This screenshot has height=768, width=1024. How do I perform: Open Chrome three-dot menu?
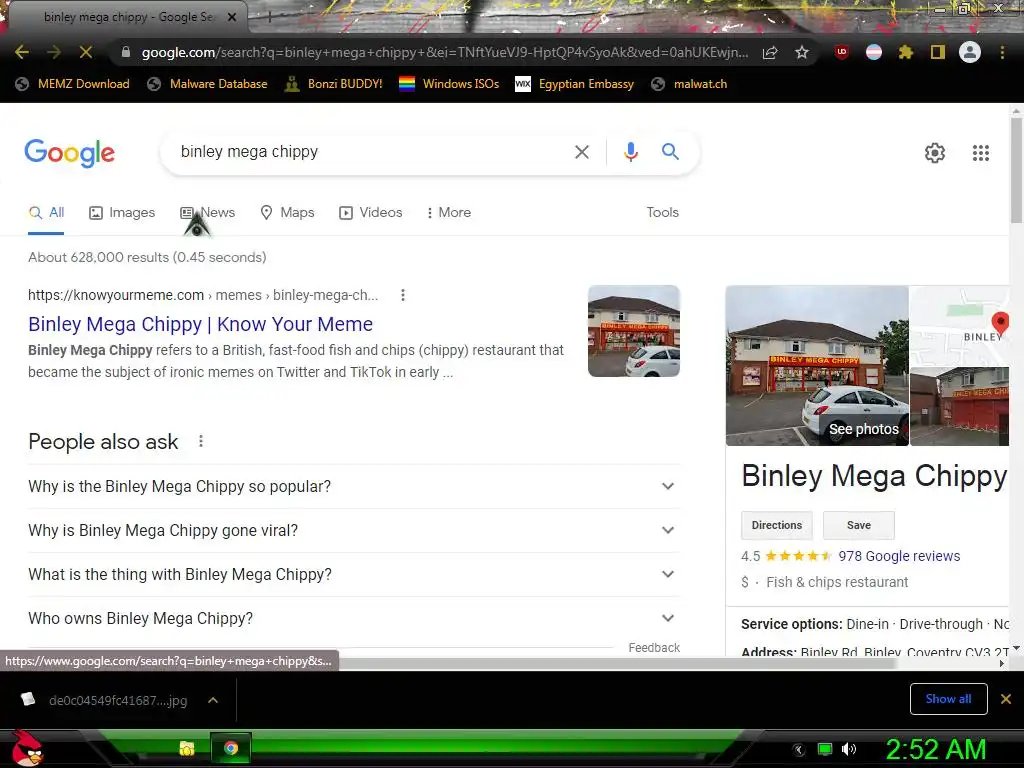click(1002, 52)
